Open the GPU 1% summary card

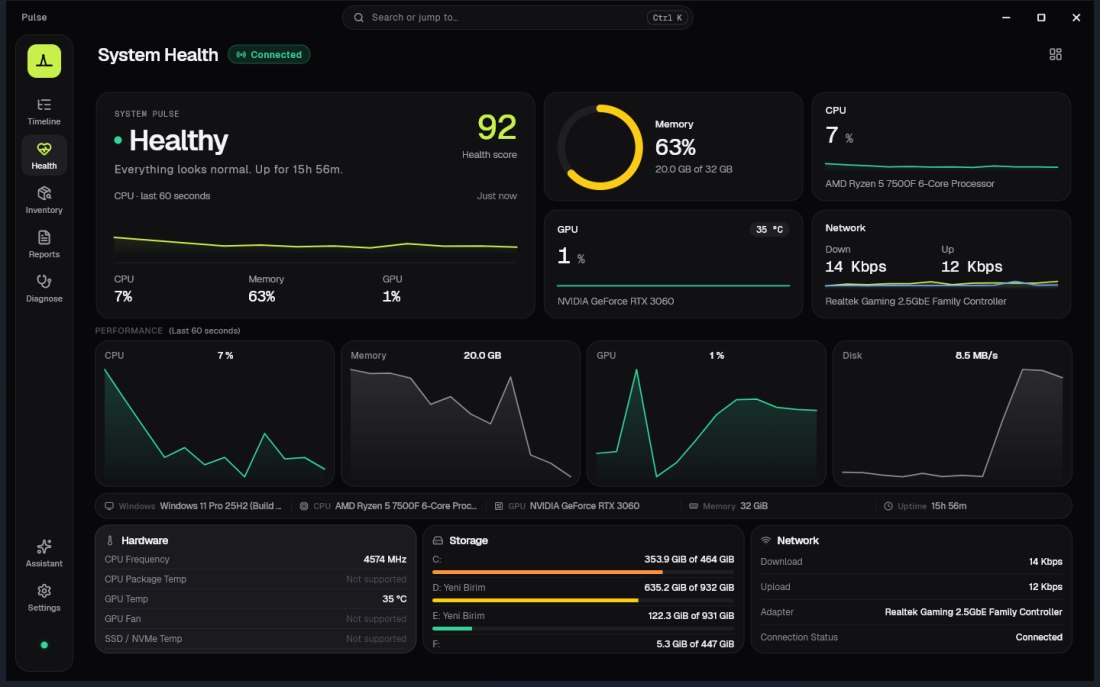coord(673,264)
